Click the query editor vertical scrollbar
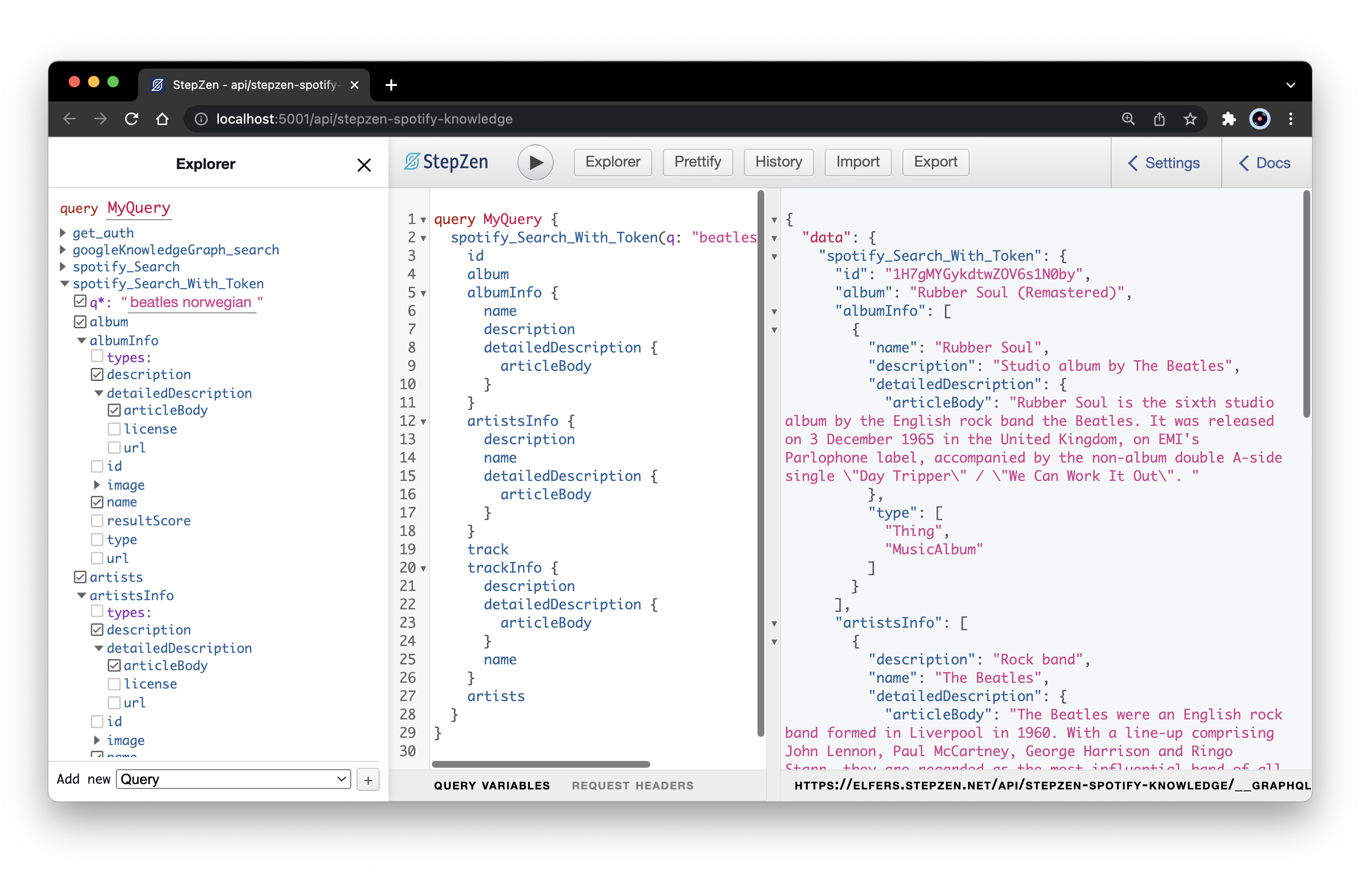Viewport: 1372px width, 872px height. coord(760,463)
